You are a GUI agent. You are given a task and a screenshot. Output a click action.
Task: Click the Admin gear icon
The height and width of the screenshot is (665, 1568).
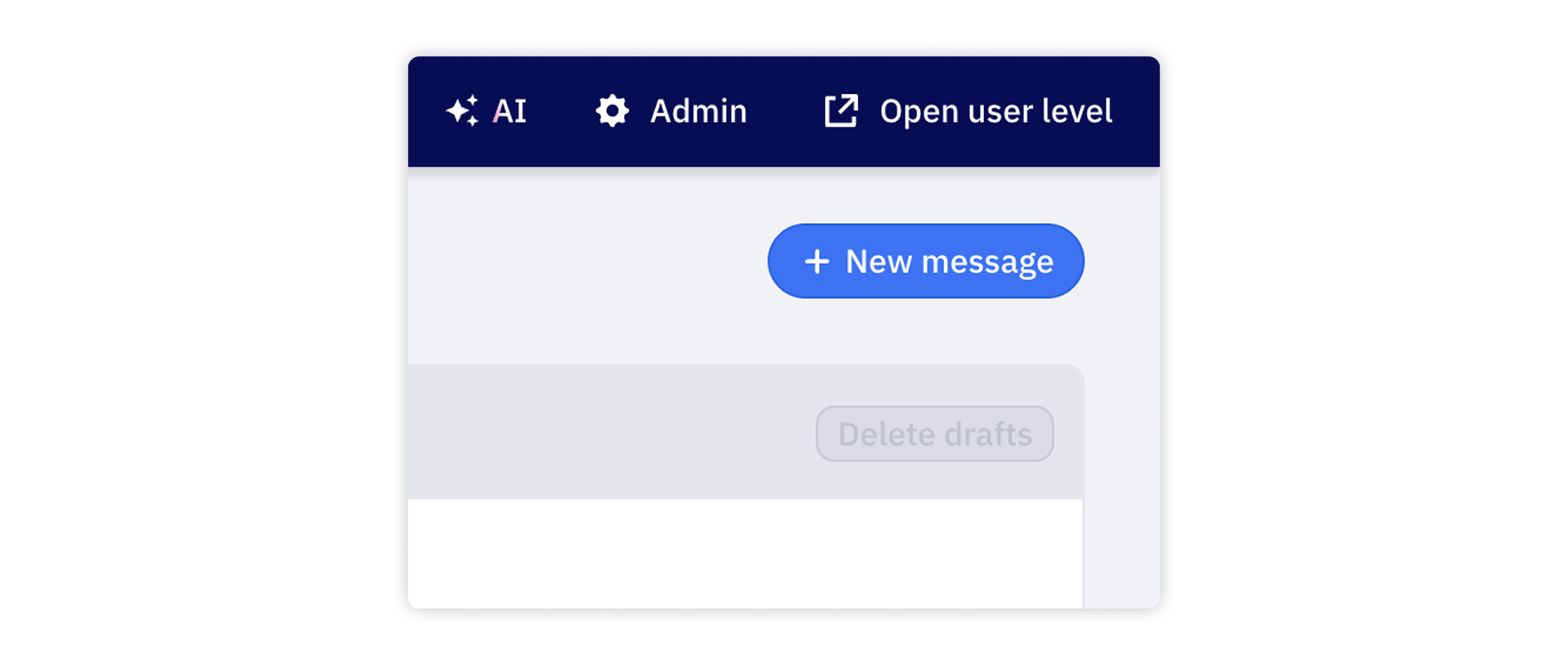click(x=612, y=110)
